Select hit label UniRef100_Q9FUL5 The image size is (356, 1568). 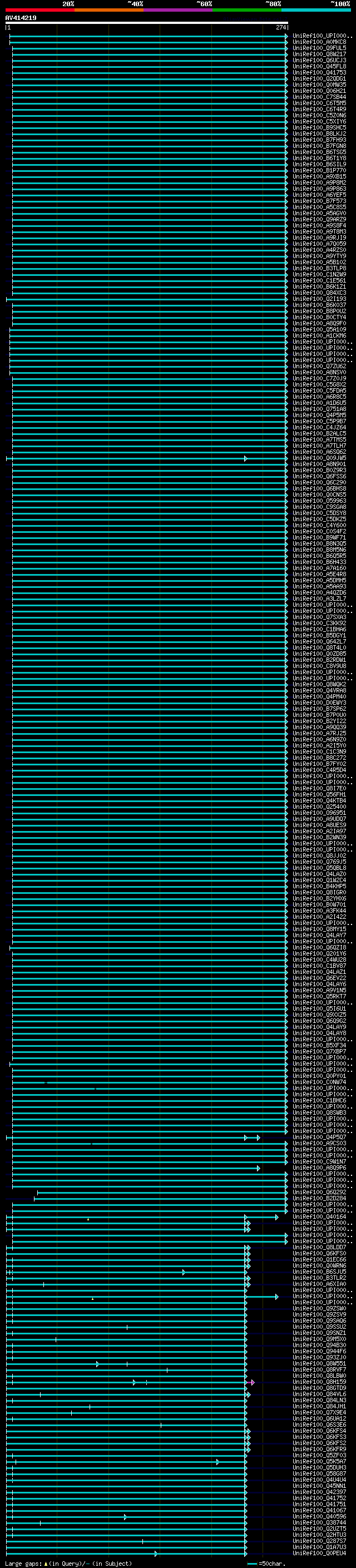(319, 48)
